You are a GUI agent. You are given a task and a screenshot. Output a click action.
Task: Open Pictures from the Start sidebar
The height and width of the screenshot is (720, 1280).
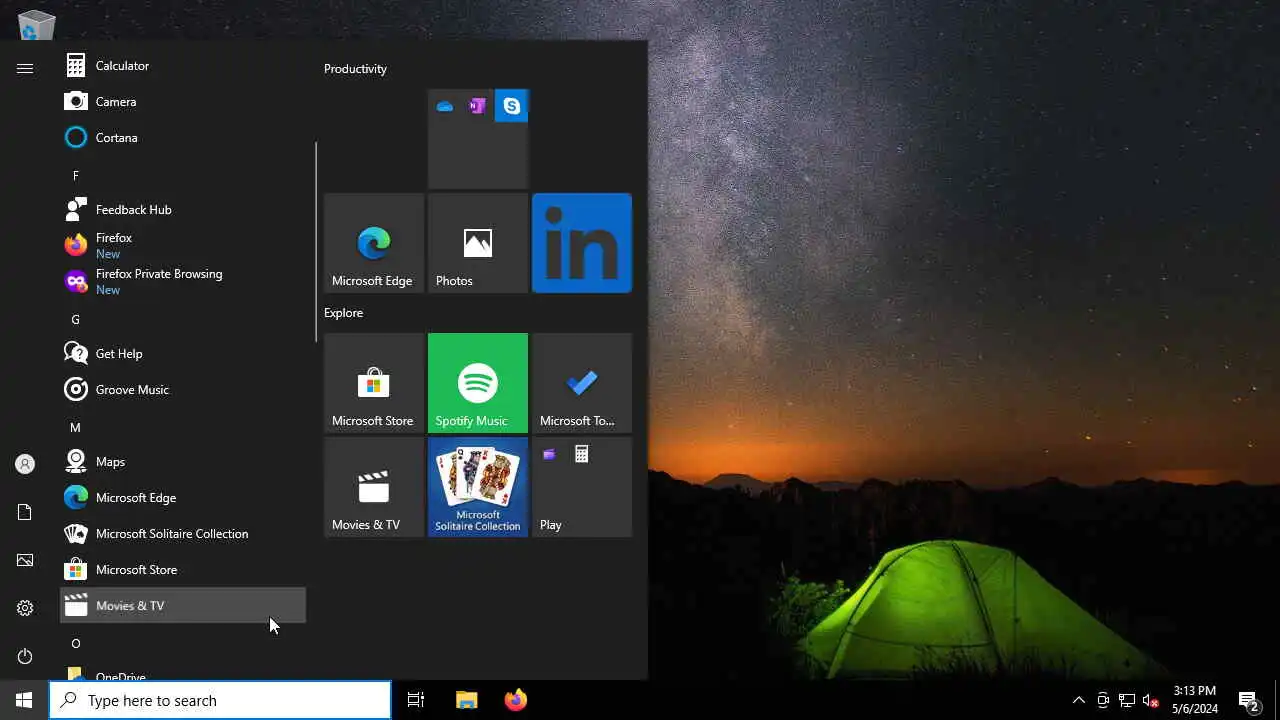[x=25, y=560]
